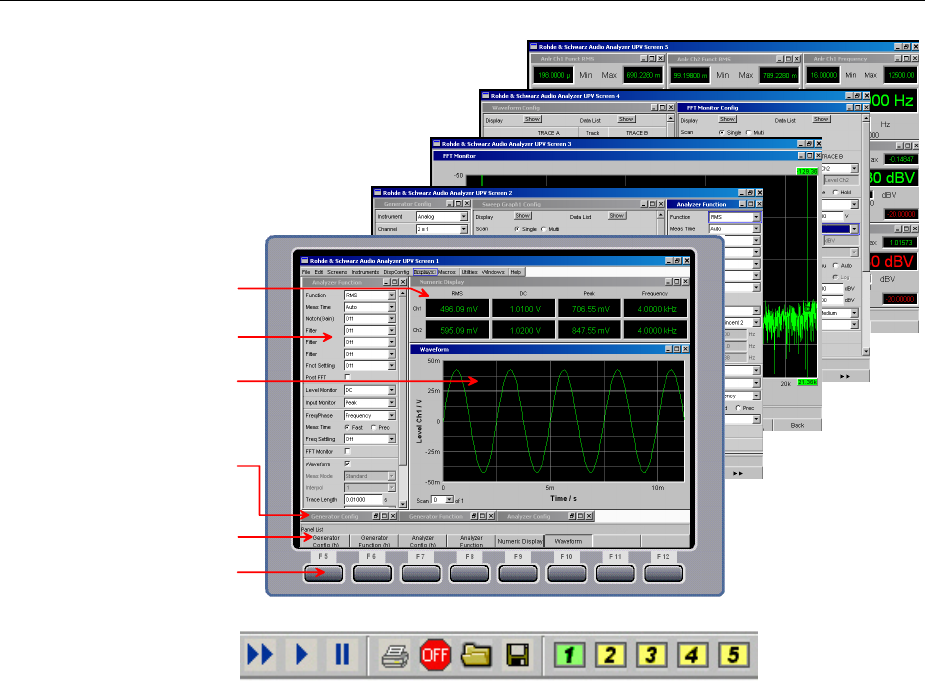The height and width of the screenshot is (681, 925).
Task: Click the red OFF stop-sign icon
Action: point(435,654)
